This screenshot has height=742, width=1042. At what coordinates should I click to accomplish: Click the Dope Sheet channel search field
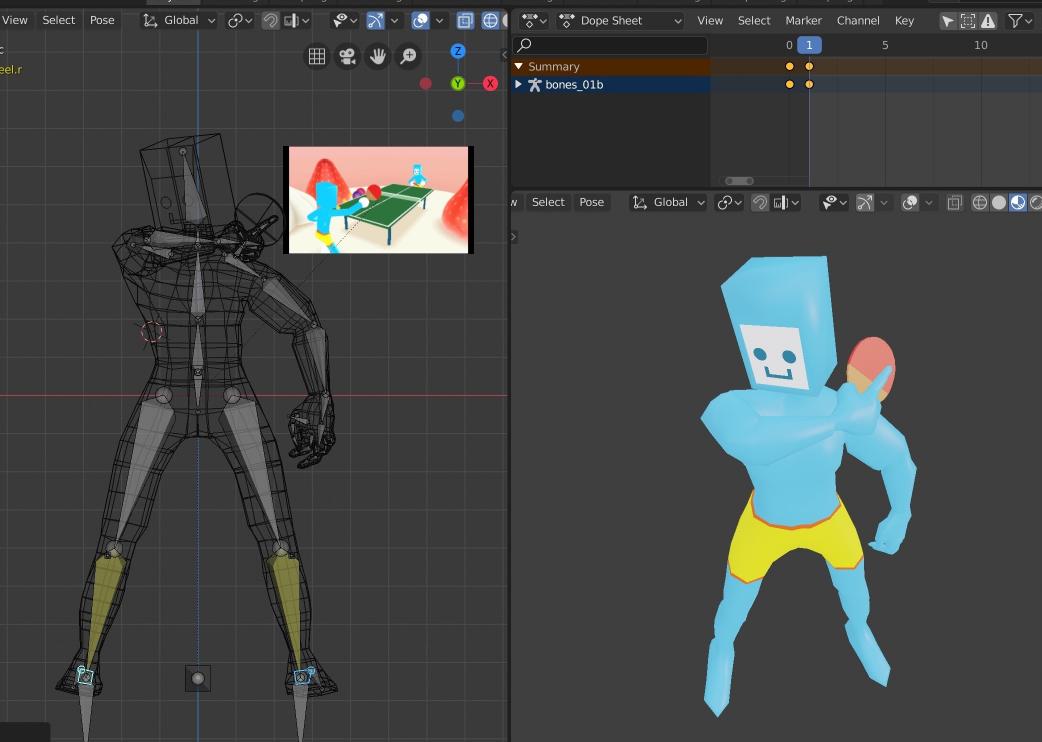coord(610,45)
